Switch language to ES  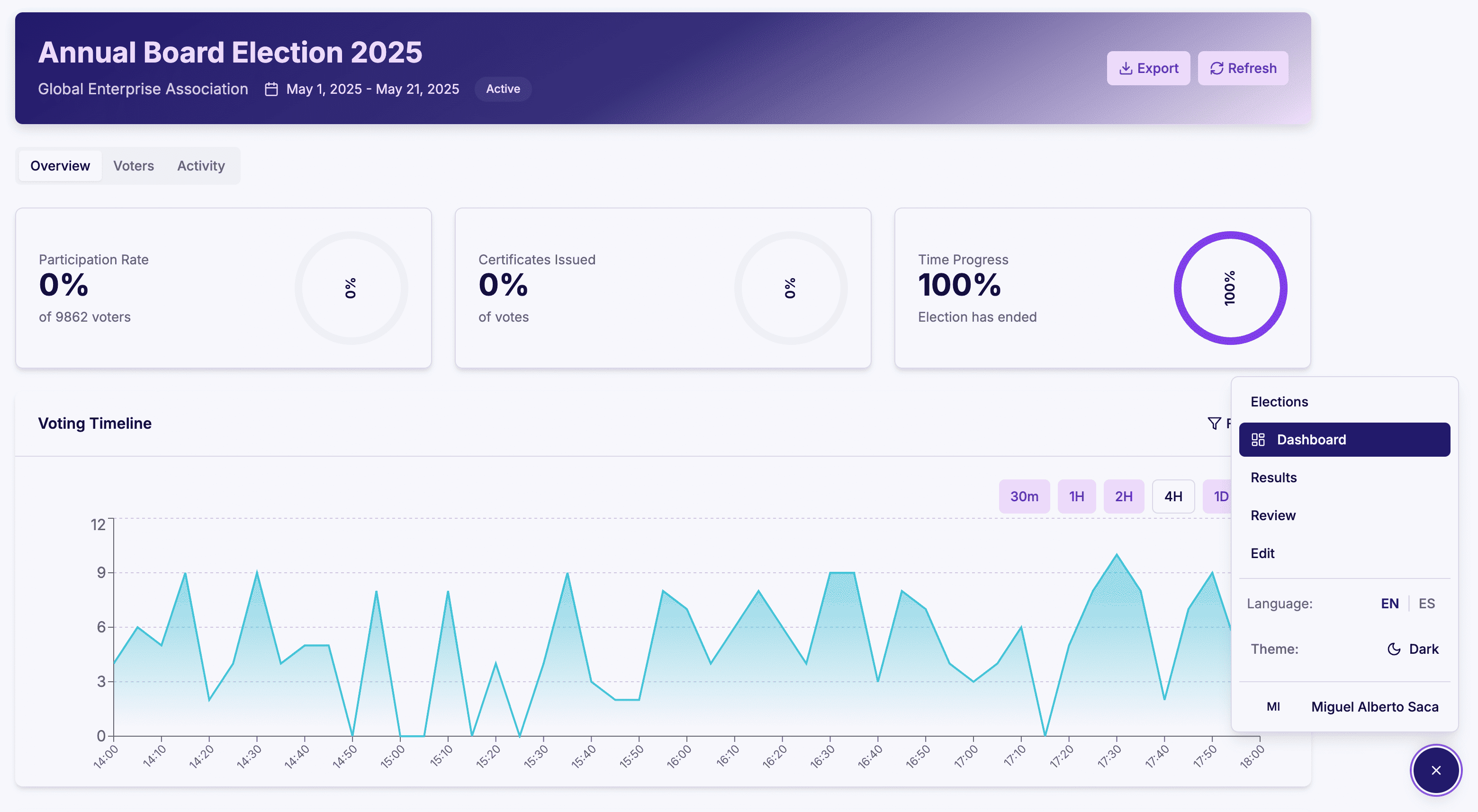pos(1427,603)
